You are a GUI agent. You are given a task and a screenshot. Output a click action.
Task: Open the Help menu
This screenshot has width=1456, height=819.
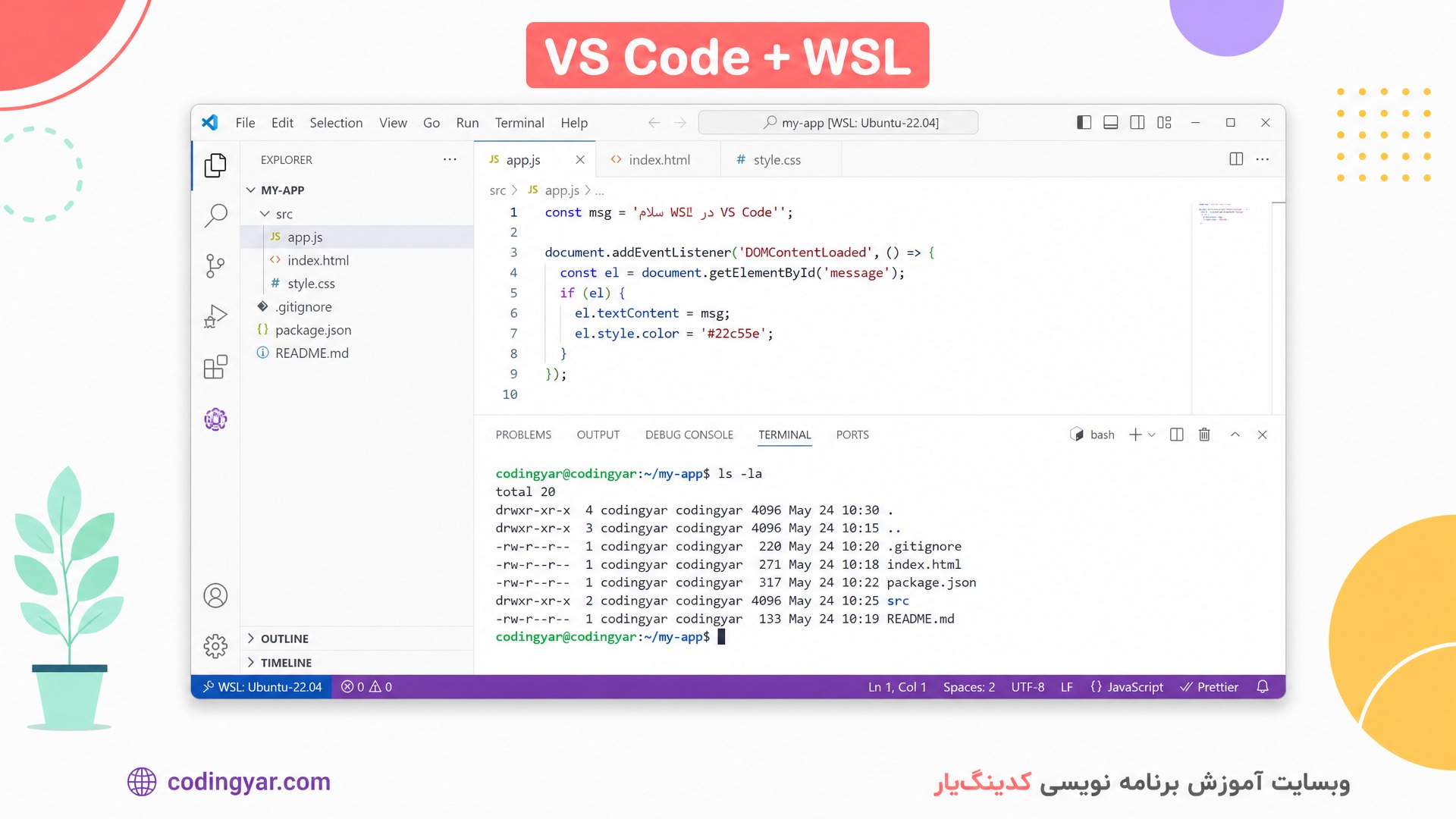coord(574,123)
